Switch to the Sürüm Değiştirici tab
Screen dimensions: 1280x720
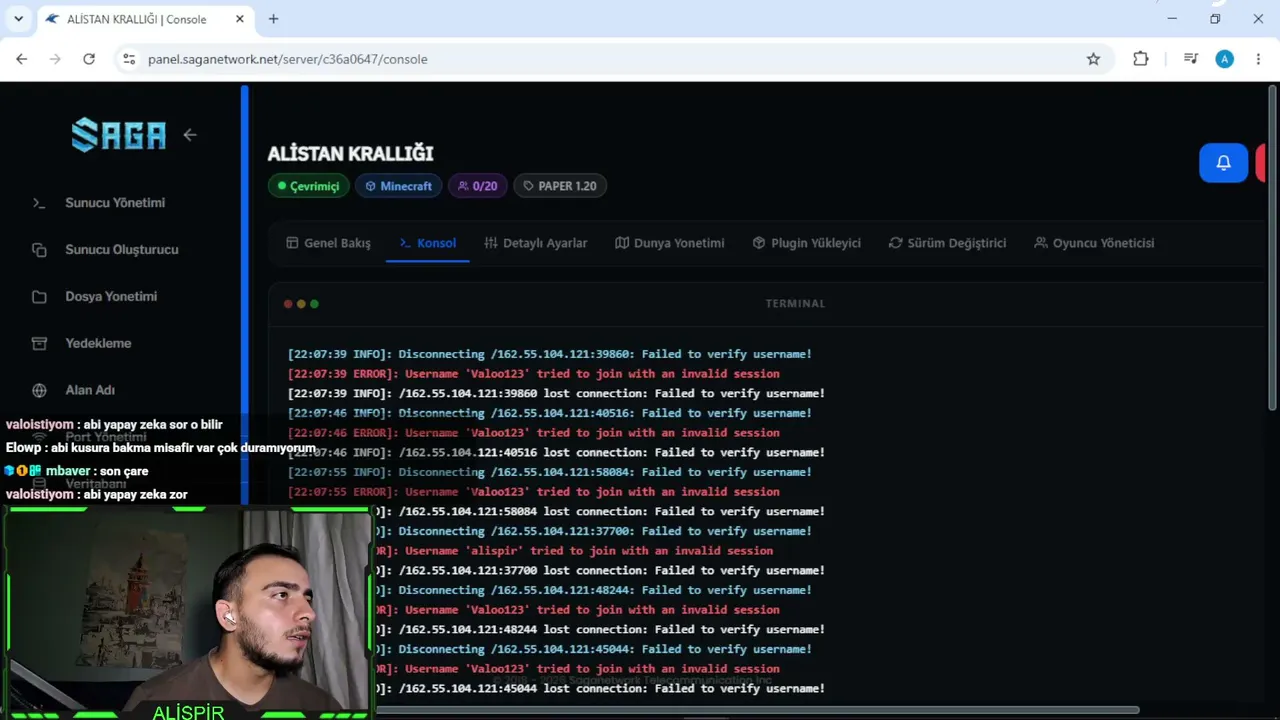point(947,243)
